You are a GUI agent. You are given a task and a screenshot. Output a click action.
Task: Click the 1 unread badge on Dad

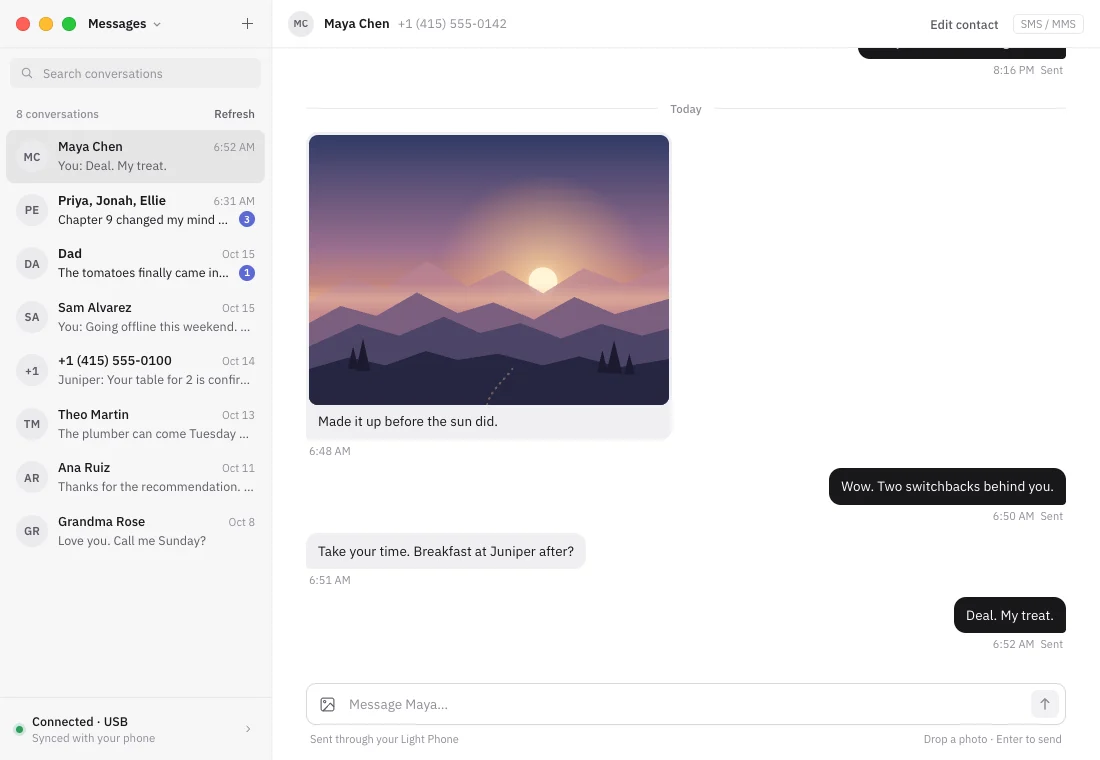click(x=246, y=273)
